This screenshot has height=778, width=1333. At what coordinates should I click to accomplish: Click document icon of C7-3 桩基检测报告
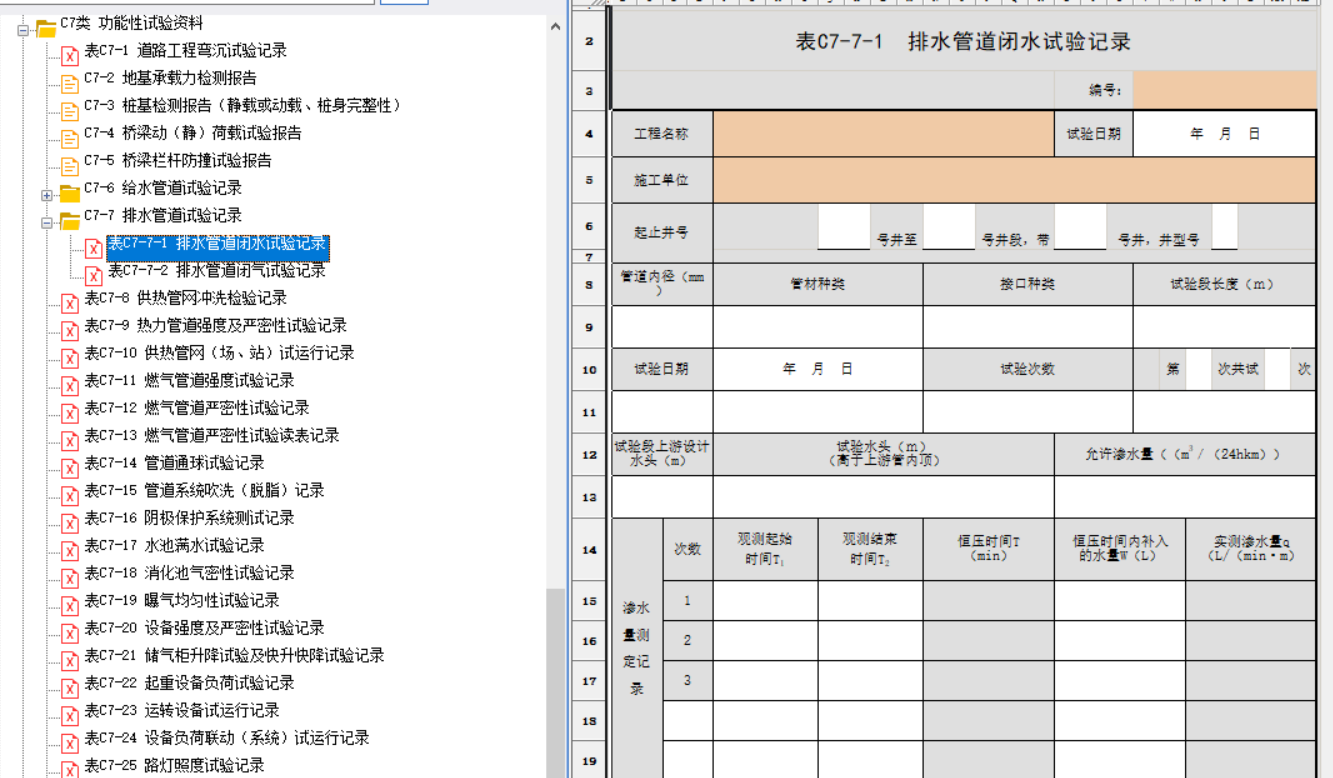pos(70,110)
